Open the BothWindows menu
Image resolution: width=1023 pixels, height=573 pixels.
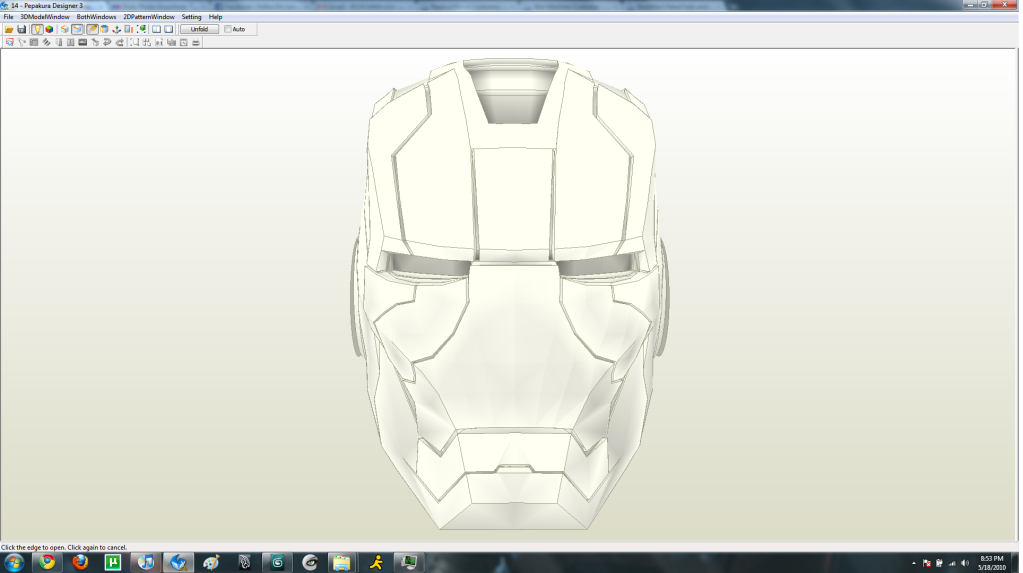[x=97, y=17]
